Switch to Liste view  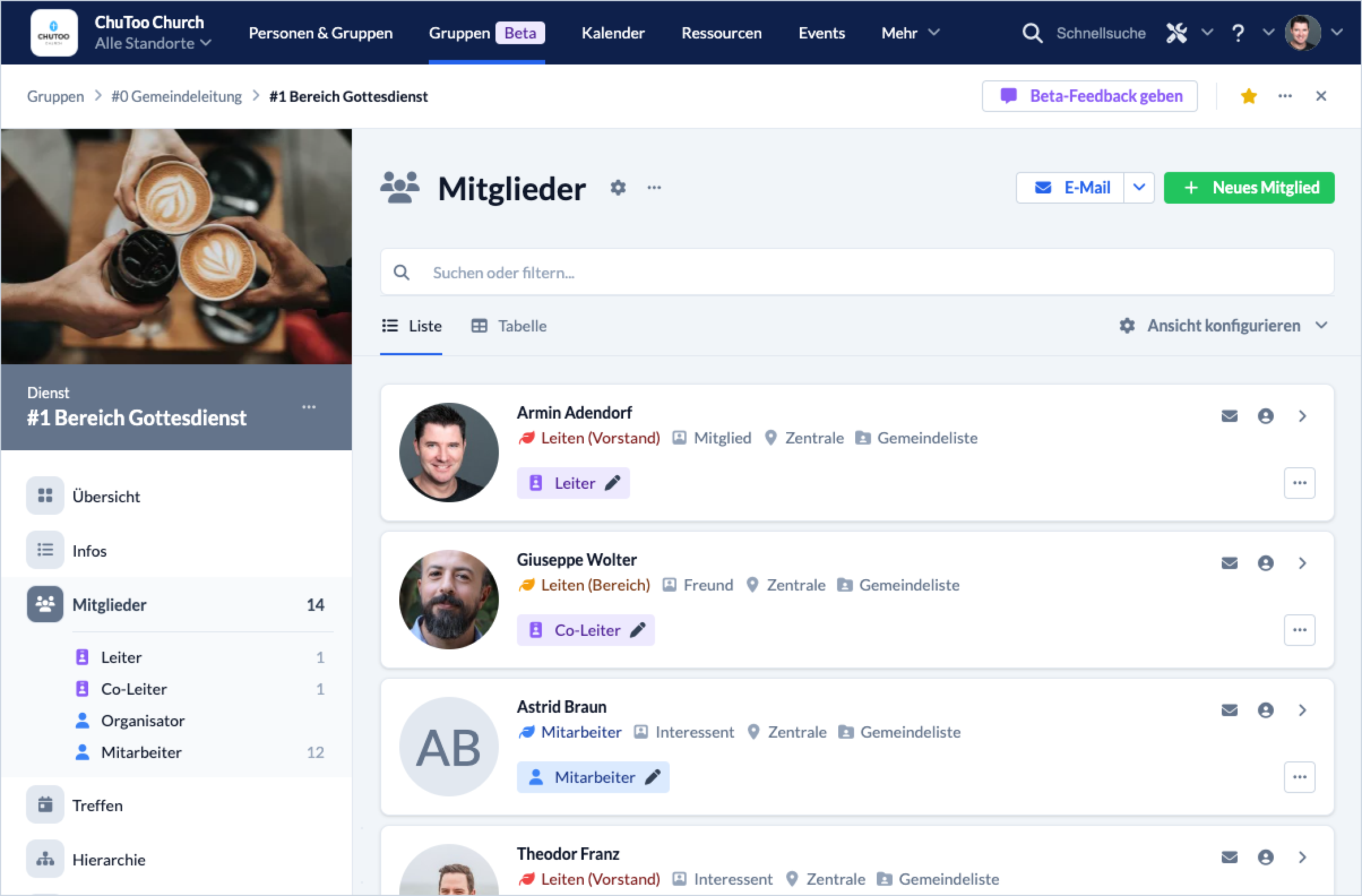(x=411, y=326)
